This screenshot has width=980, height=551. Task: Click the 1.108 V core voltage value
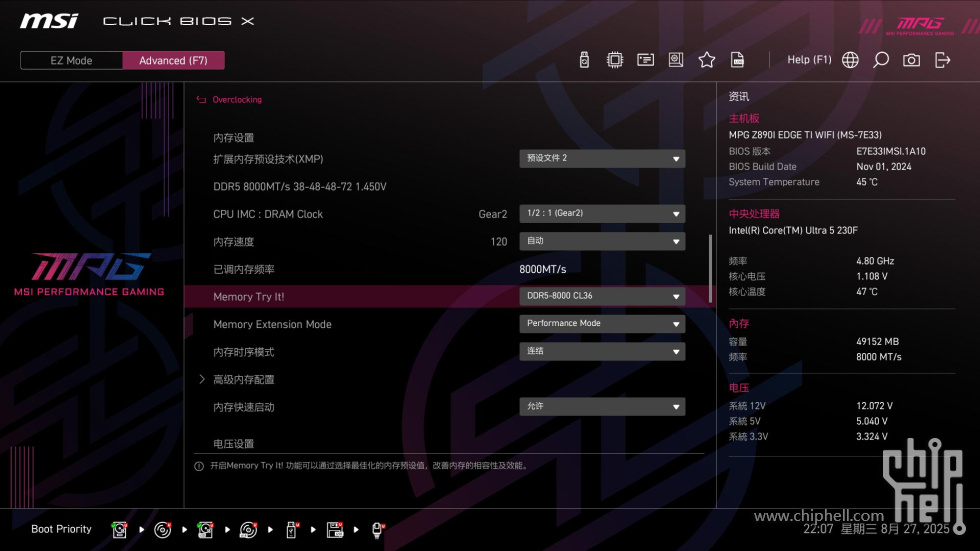tap(872, 276)
